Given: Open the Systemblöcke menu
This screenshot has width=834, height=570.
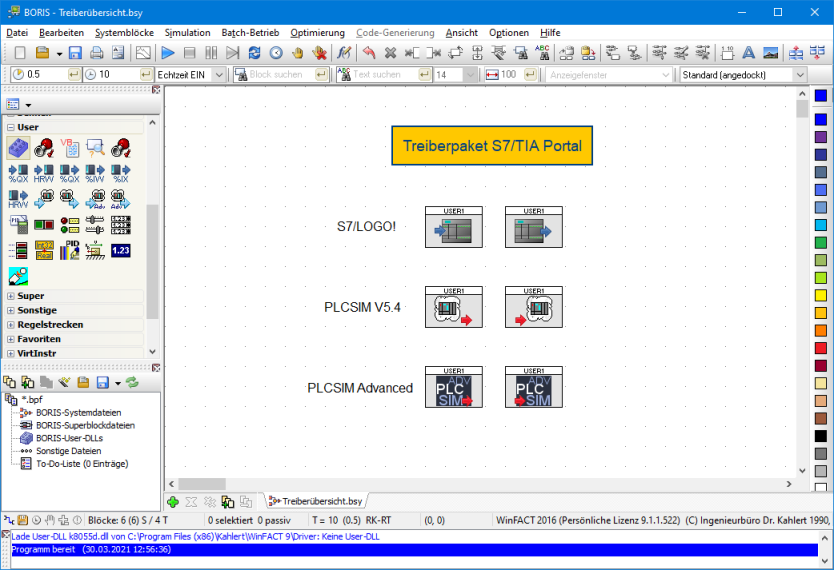Looking at the screenshot, I should coord(124,33).
